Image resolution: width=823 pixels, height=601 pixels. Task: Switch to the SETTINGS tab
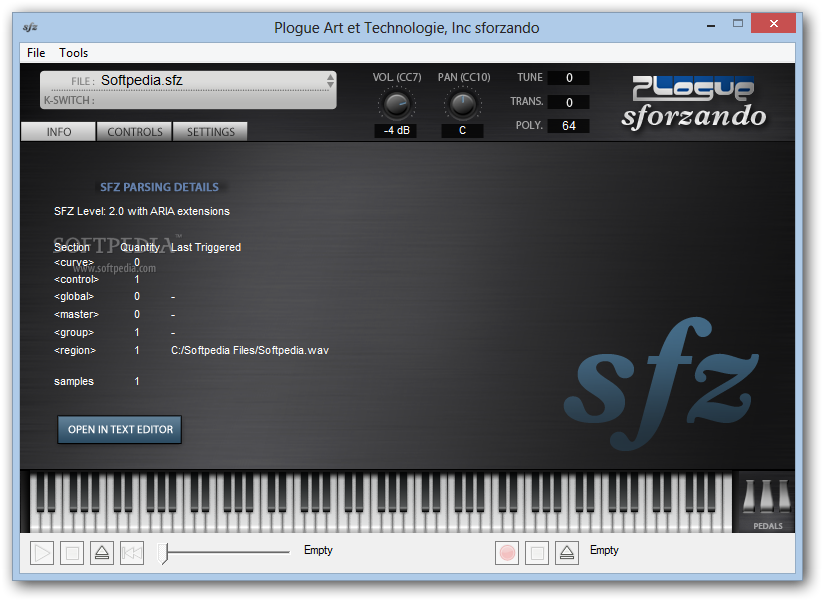coord(210,132)
